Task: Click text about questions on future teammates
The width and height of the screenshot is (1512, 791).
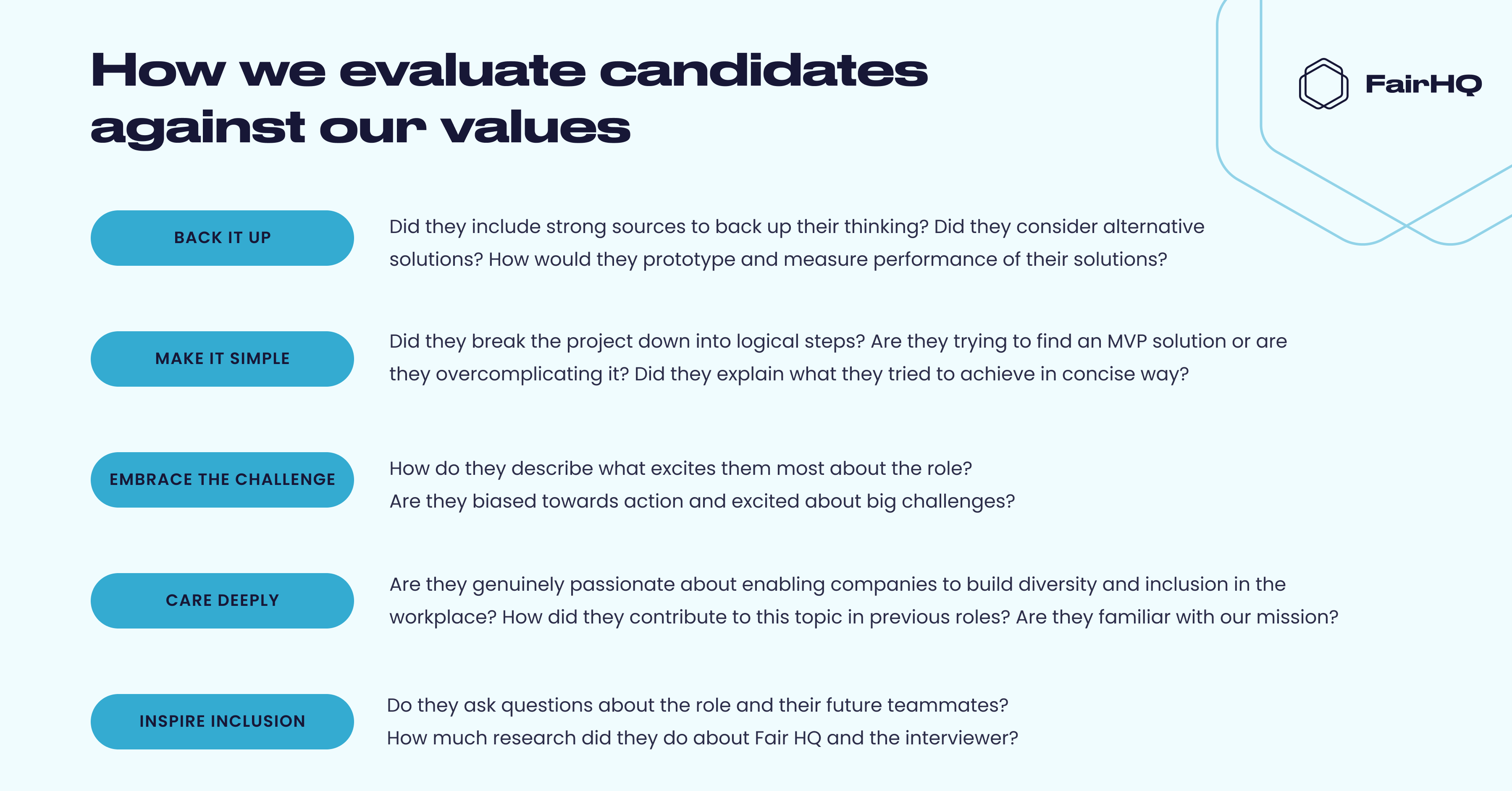Action: pos(697,705)
